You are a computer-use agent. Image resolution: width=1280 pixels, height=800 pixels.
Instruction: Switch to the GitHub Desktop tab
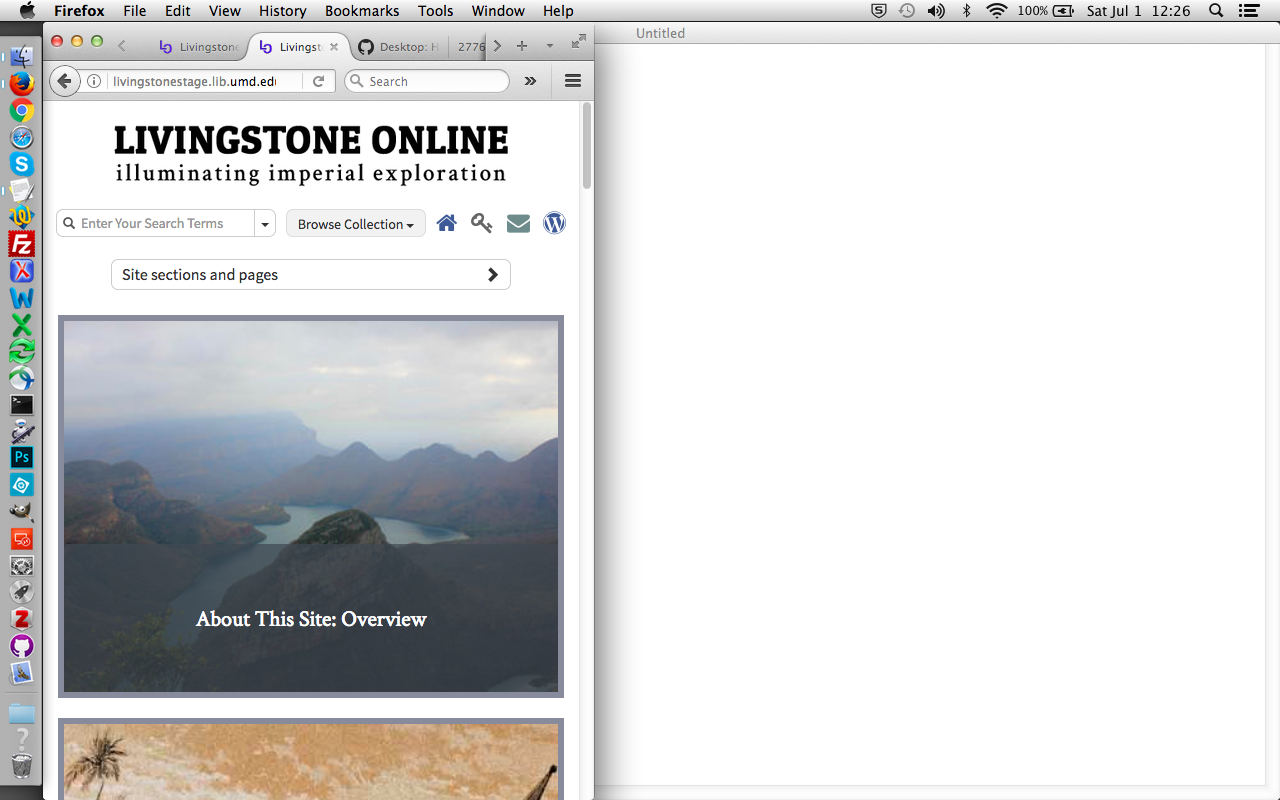pyautogui.click(x=398, y=47)
